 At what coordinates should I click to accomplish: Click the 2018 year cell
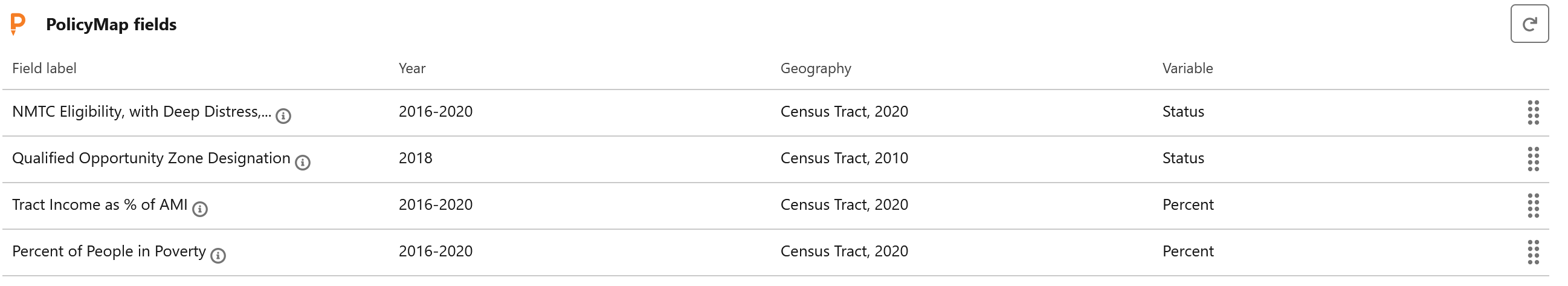(x=415, y=158)
